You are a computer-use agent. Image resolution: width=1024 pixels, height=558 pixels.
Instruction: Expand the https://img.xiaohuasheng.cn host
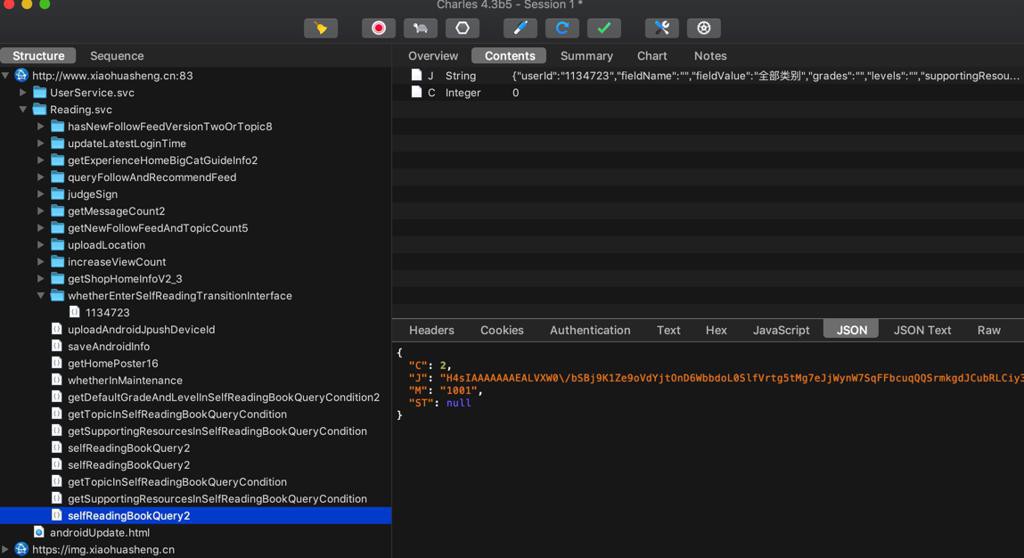(x=6, y=550)
